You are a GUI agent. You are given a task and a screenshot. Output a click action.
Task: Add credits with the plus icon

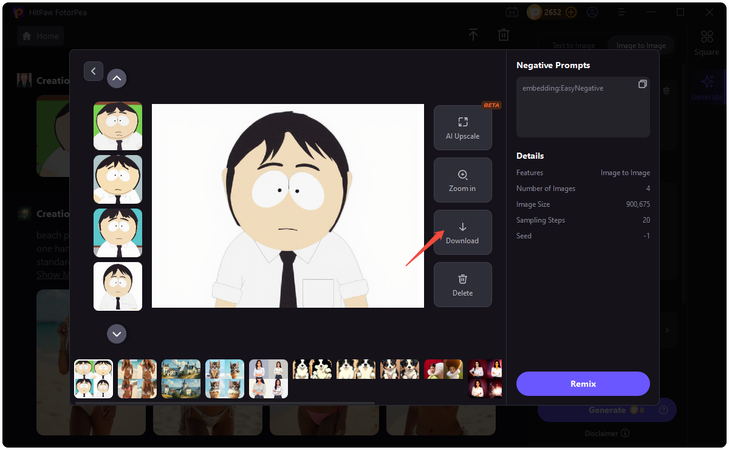pyautogui.click(x=571, y=13)
